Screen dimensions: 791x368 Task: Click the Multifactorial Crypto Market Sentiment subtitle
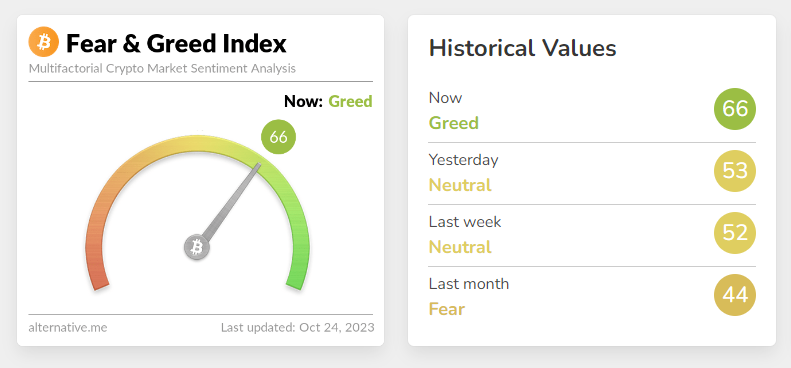162,69
